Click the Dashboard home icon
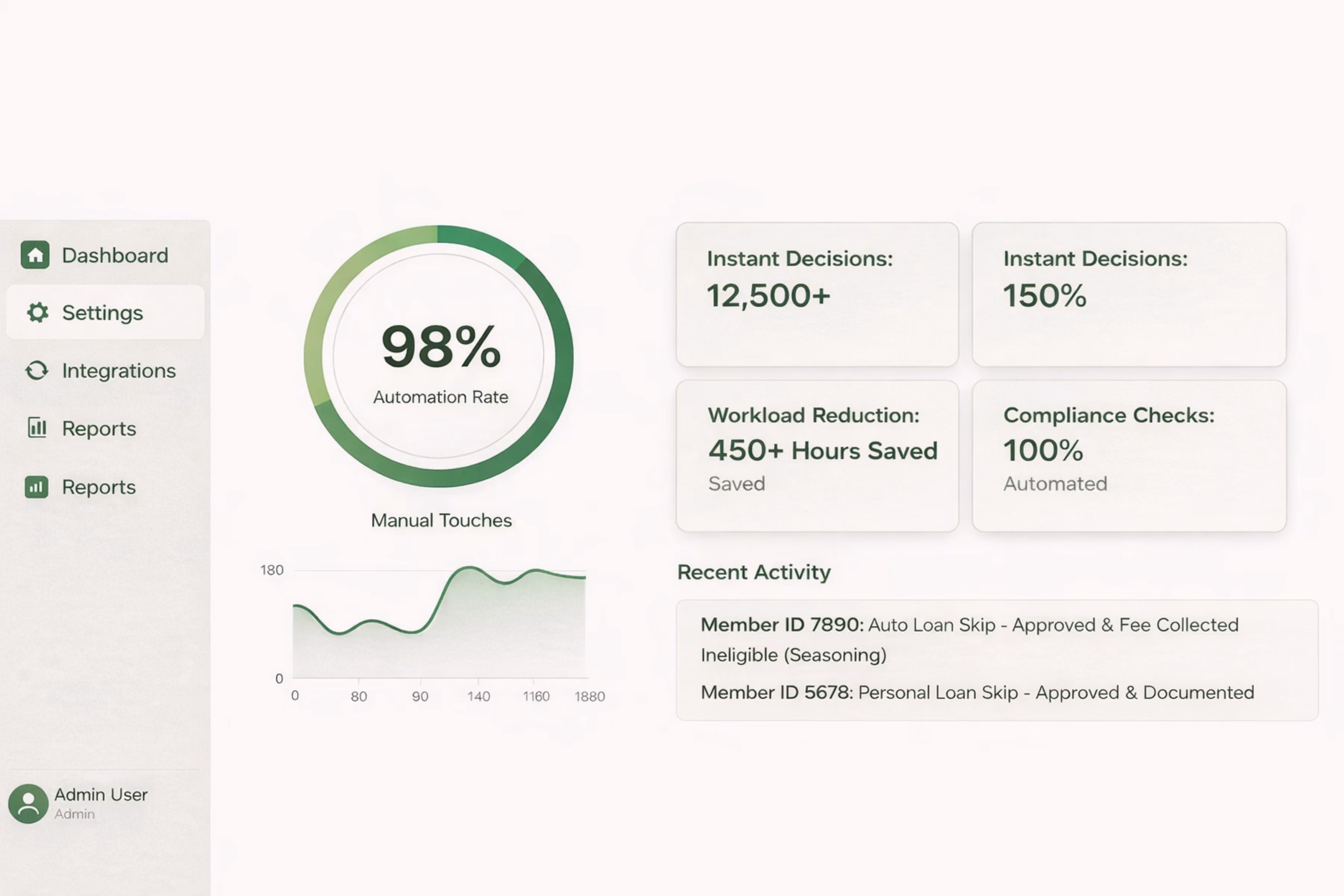The height and width of the screenshot is (896, 1344). click(x=35, y=255)
